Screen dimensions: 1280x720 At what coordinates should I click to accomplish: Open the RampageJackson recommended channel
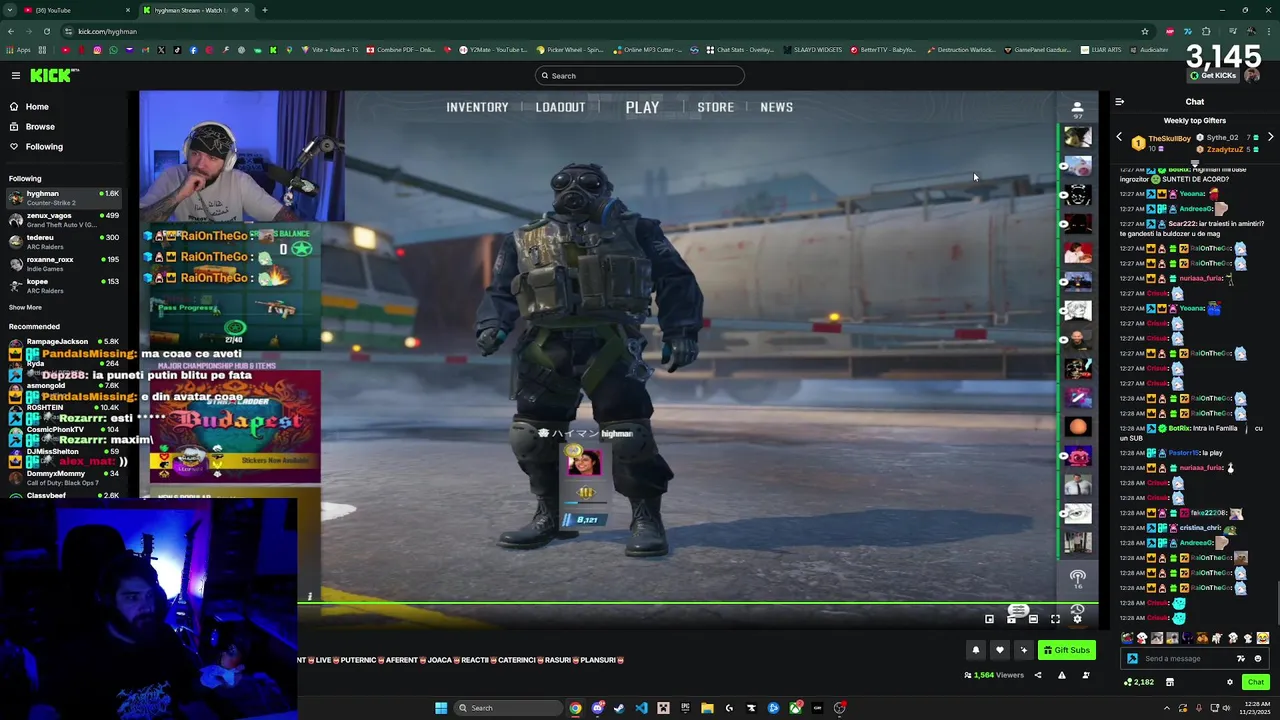(x=64, y=341)
